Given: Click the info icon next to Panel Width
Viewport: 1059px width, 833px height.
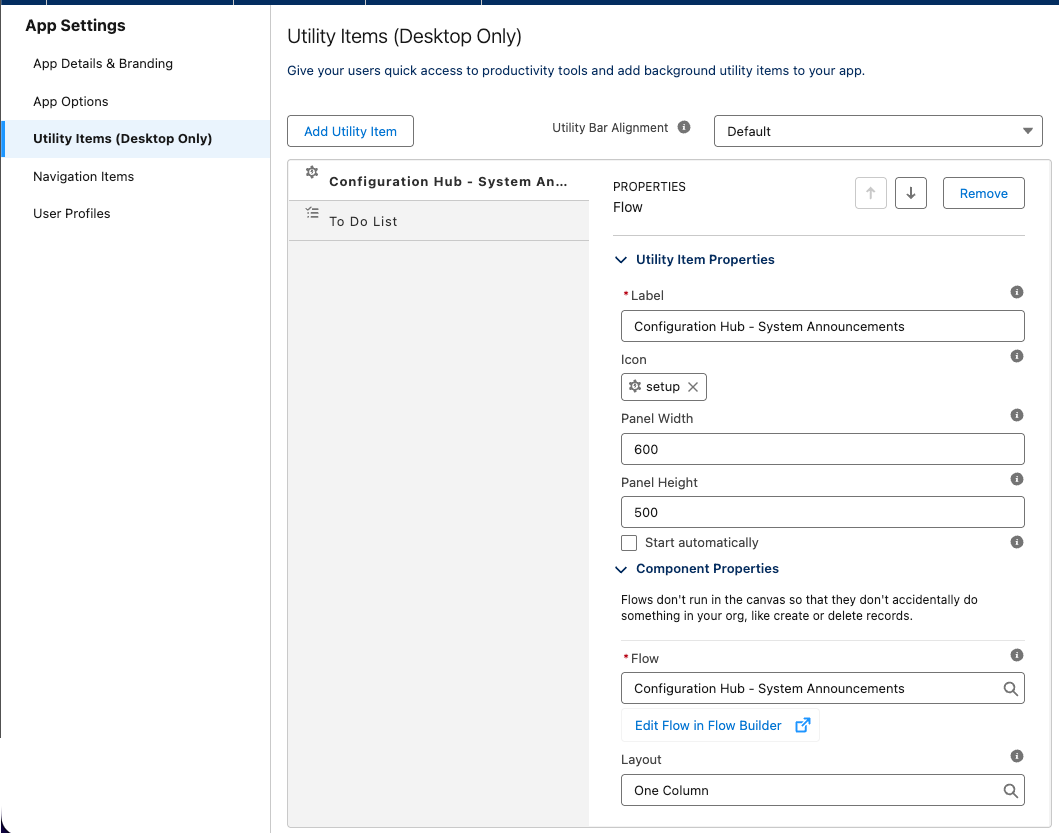Looking at the screenshot, I should 1016,414.
